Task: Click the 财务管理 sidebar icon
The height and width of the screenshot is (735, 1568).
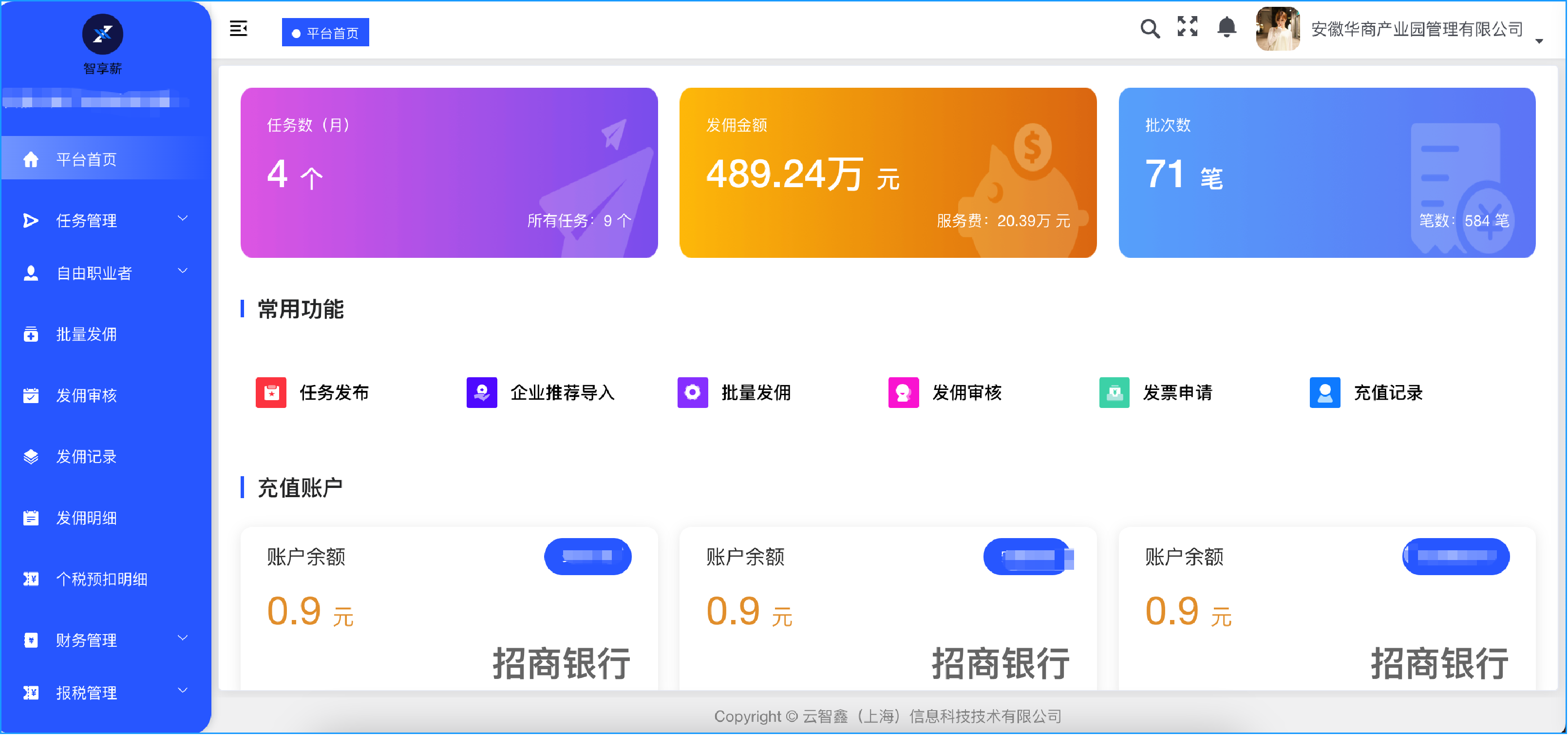Action: 30,640
